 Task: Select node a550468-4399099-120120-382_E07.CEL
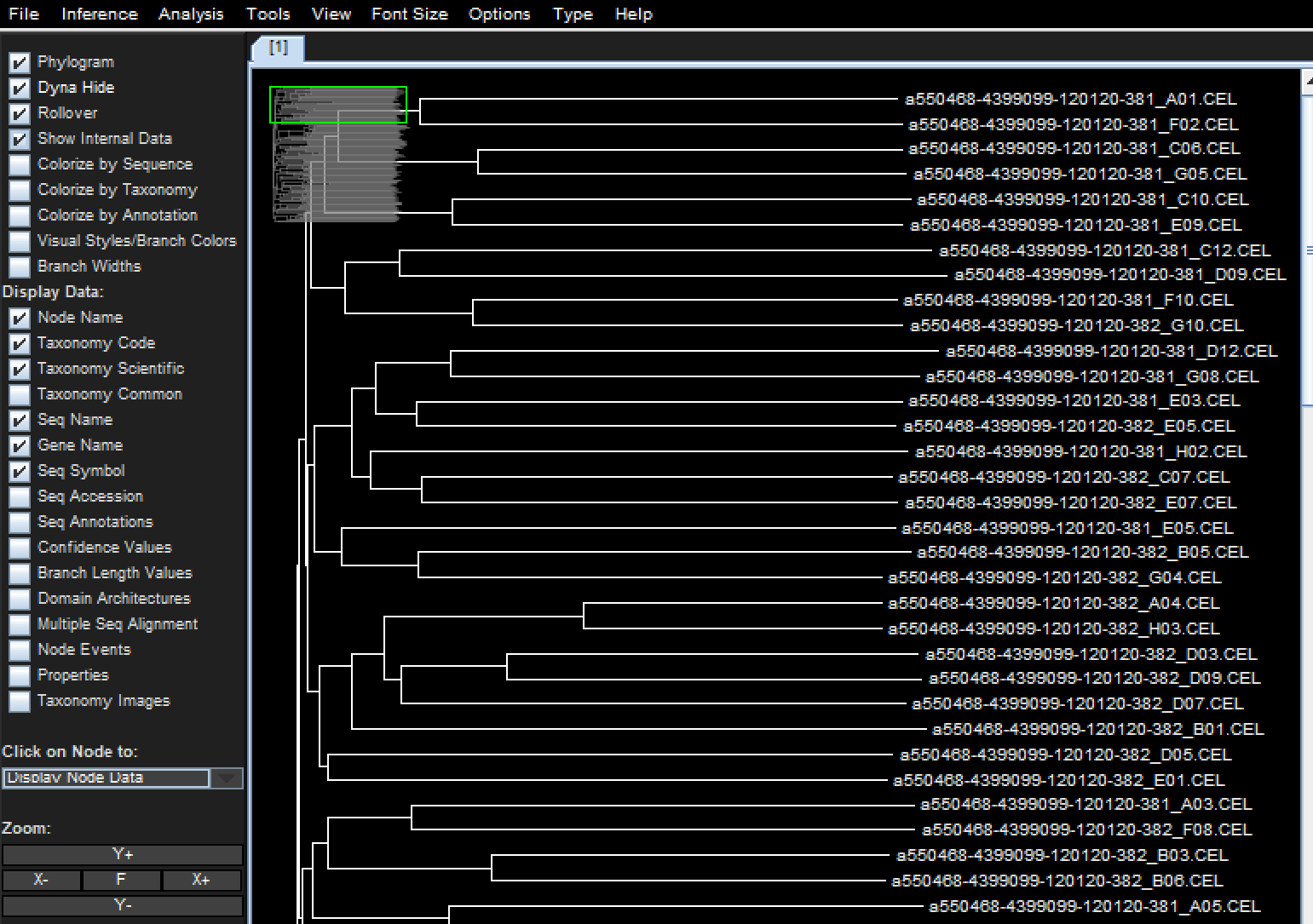click(x=1071, y=503)
